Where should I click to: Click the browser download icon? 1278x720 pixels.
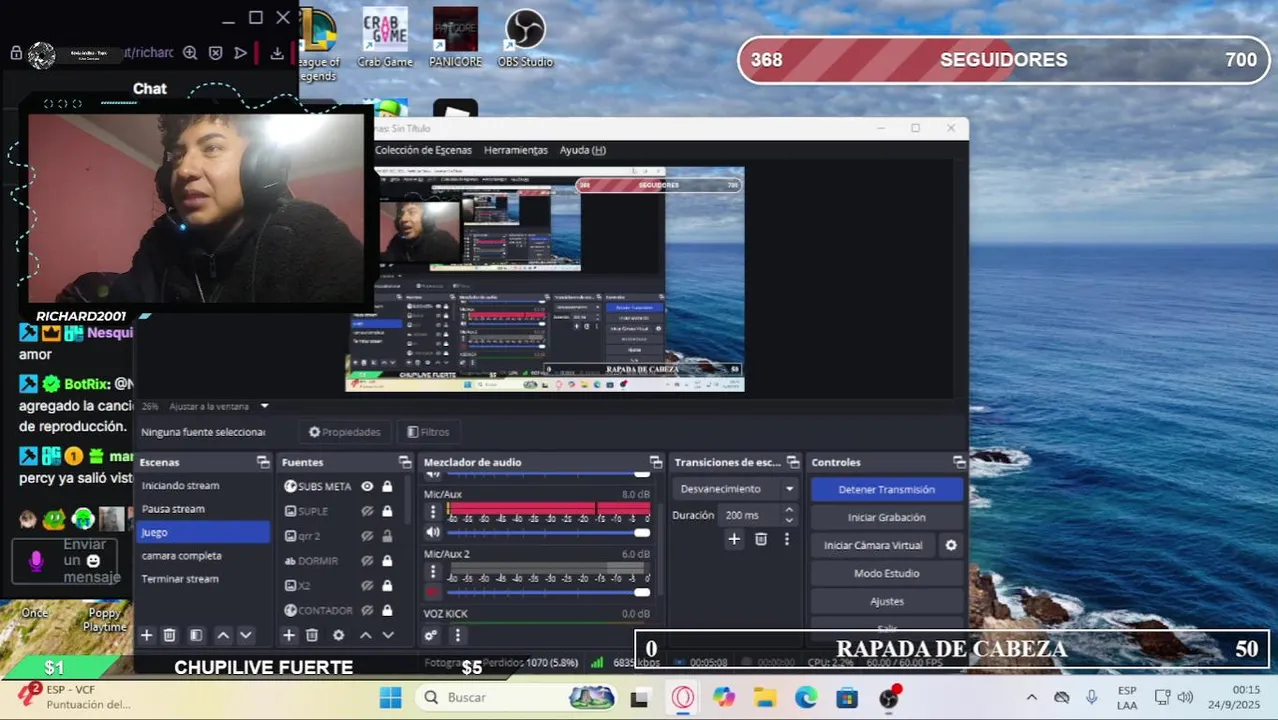point(276,53)
